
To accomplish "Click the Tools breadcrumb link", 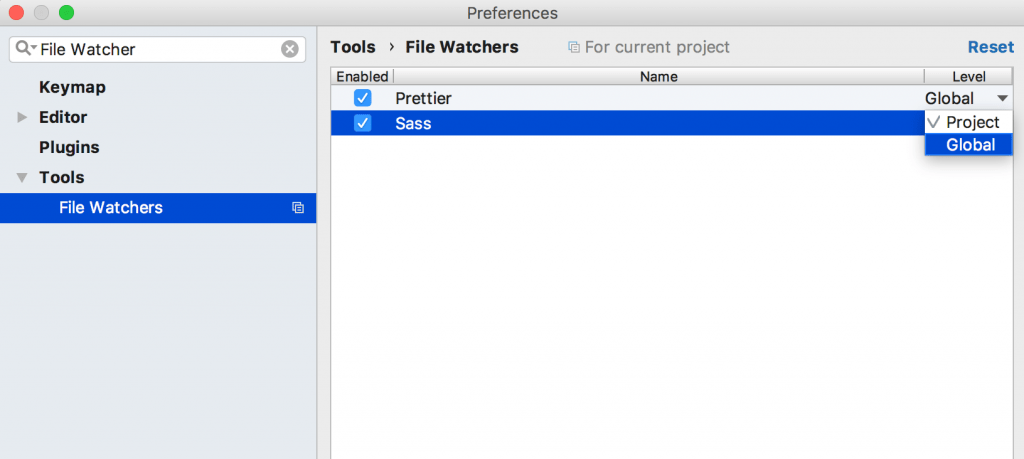I will (353, 47).
